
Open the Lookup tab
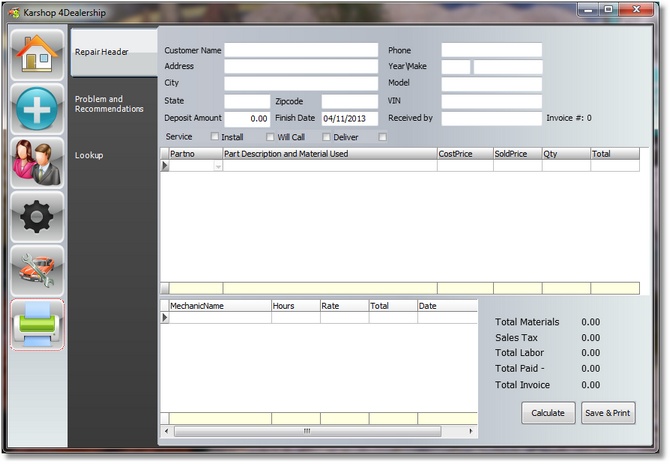(89, 155)
